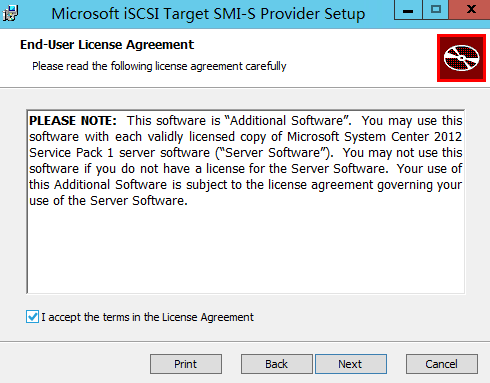Screen dimensions: 490x383
Task: Click the 'I accept the terms' label text
Action: tap(147, 317)
